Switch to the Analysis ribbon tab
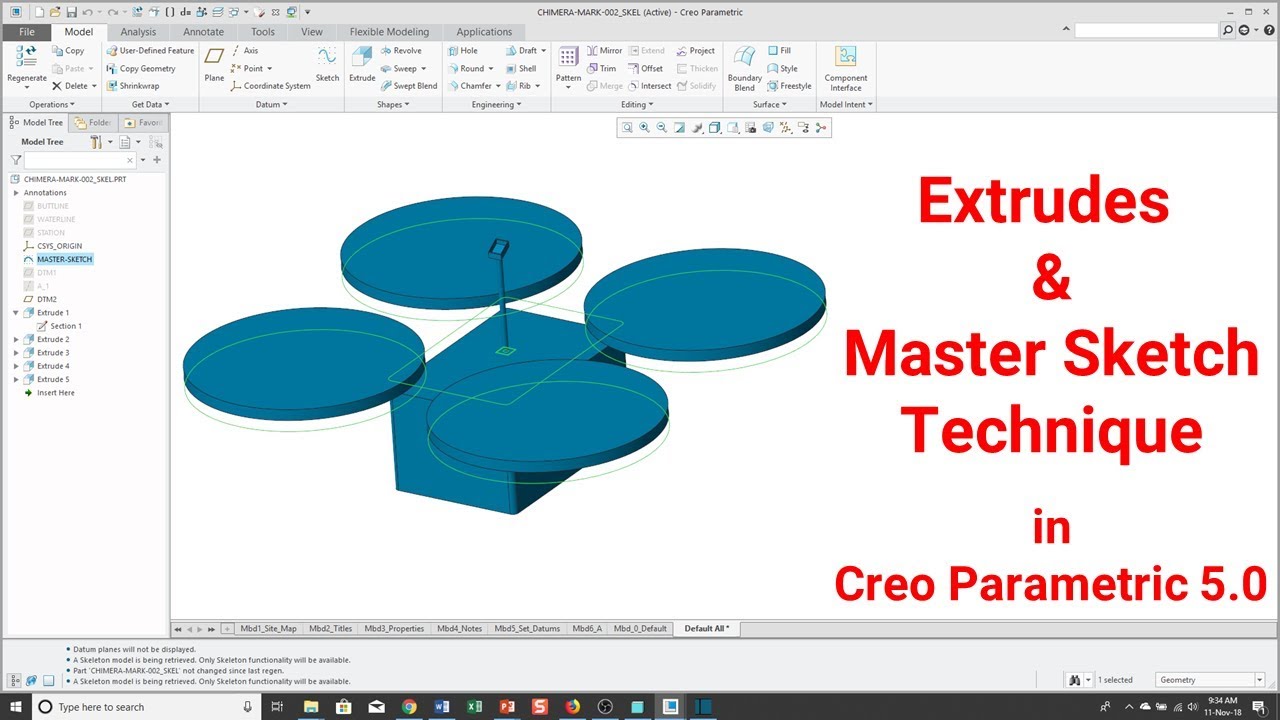Image resolution: width=1280 pixels, height=720 pixels. [138, 32]
